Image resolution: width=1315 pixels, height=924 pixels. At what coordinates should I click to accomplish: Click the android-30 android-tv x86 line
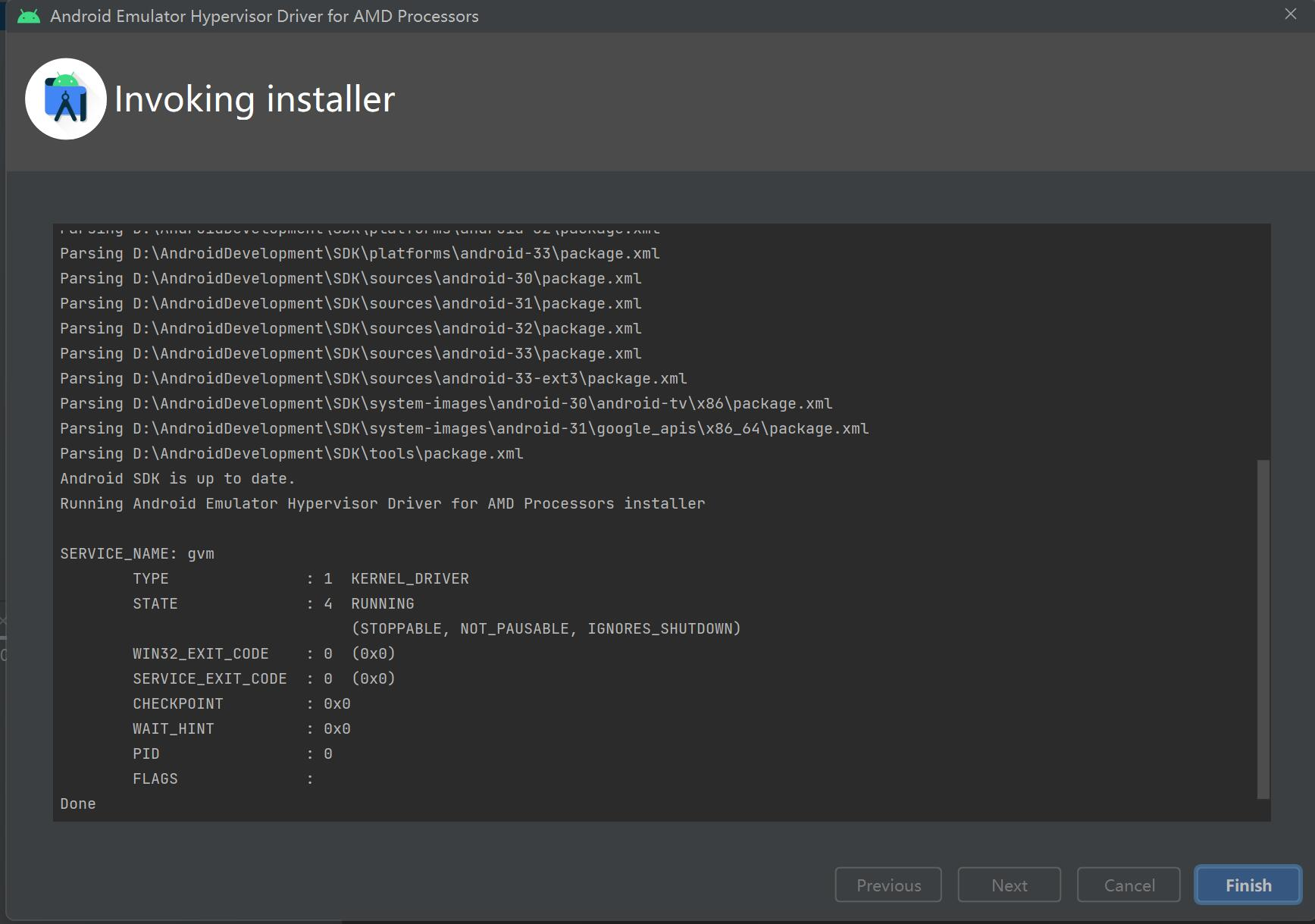click(446, 403)
